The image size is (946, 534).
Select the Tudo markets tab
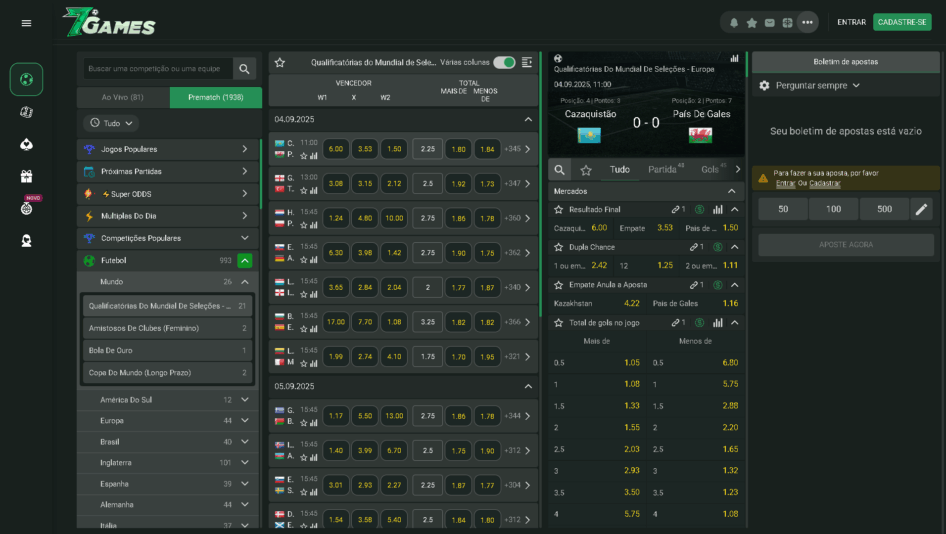click(620, 170)
